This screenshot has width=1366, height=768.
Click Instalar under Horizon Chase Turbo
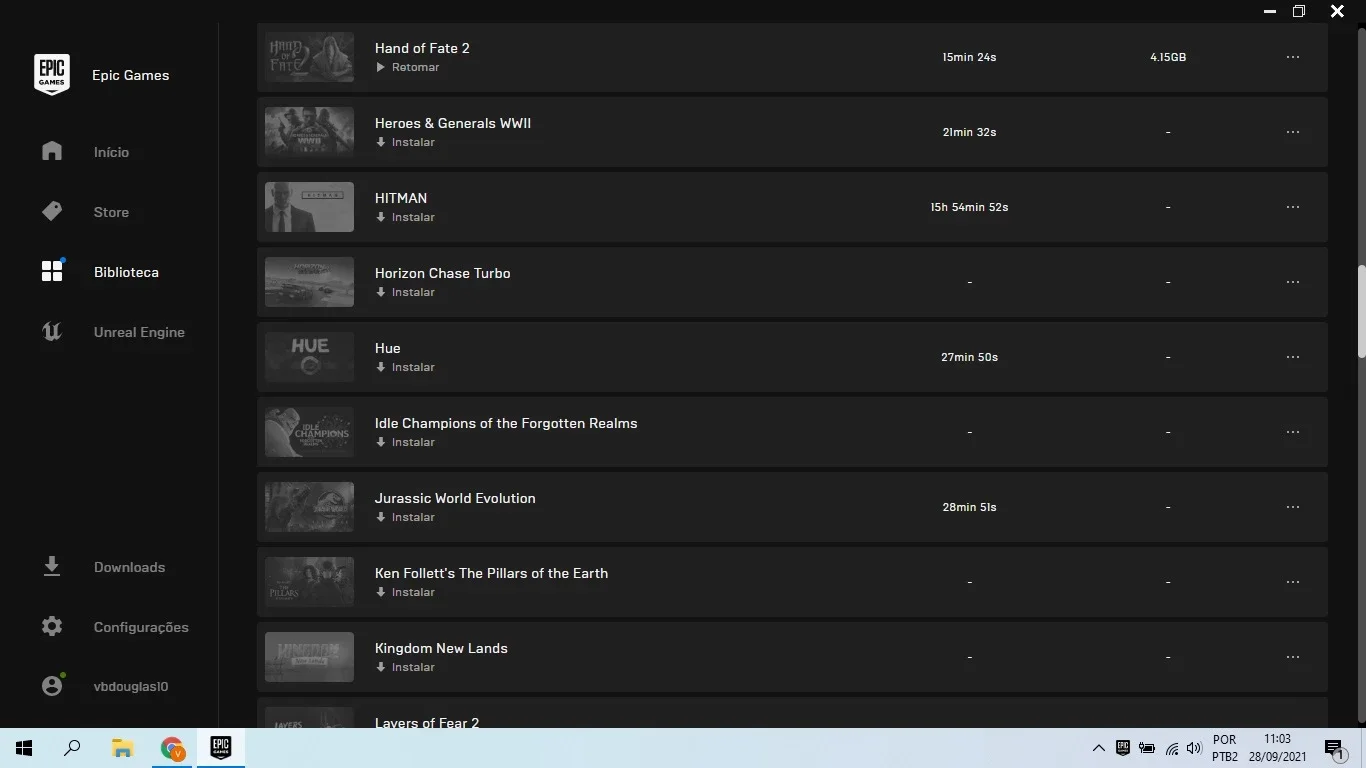coord(405,292)
